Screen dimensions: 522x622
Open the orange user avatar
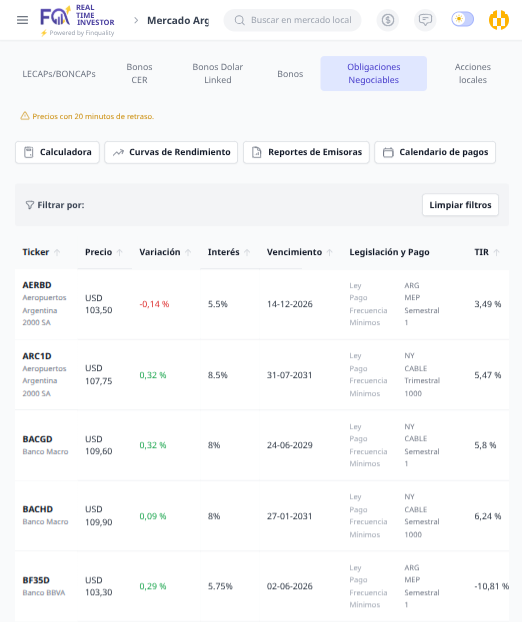499,20
